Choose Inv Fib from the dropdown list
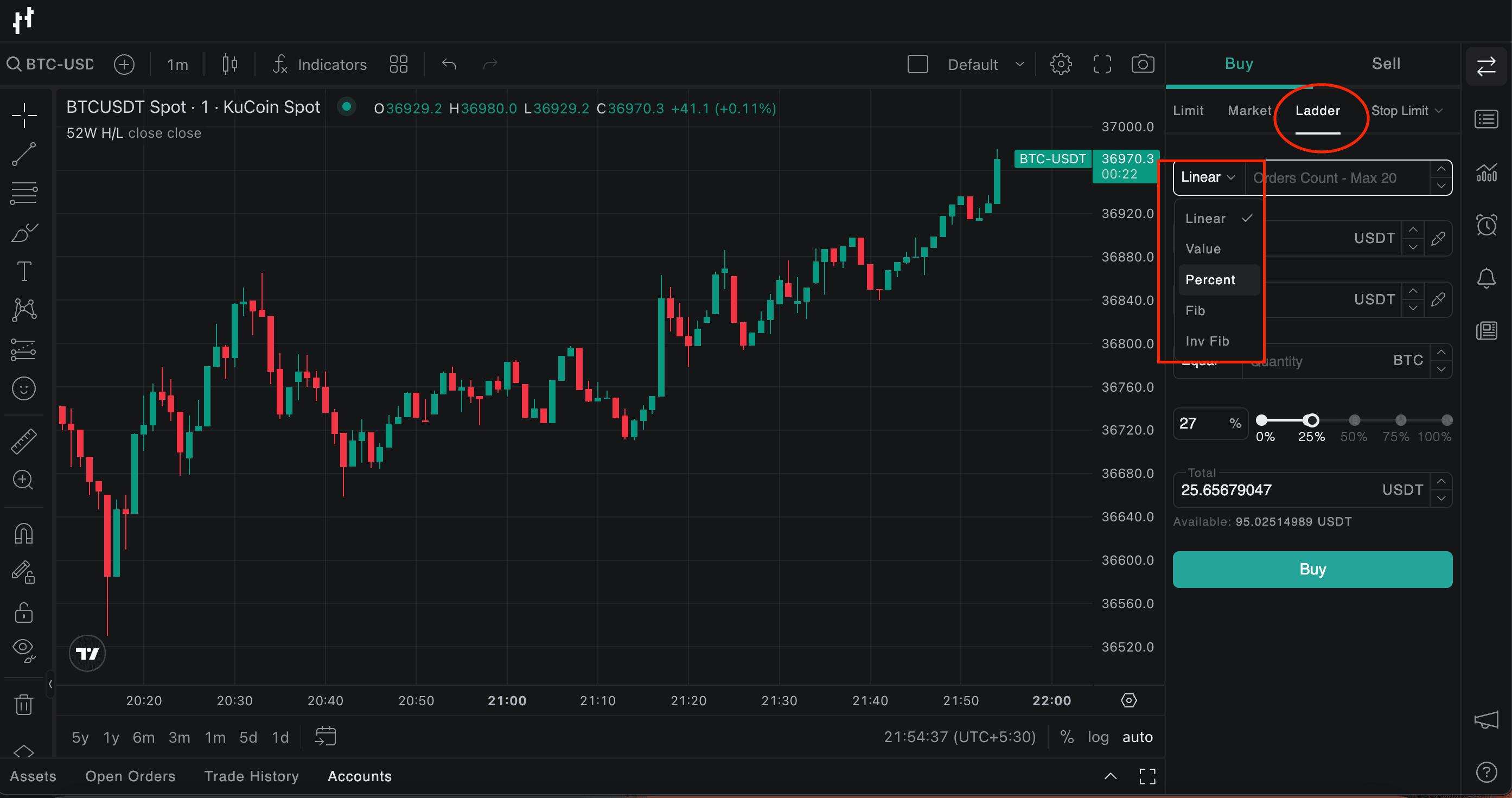Image resolution: width=1512 pixels, height=798 pixels. [1218, 341]
